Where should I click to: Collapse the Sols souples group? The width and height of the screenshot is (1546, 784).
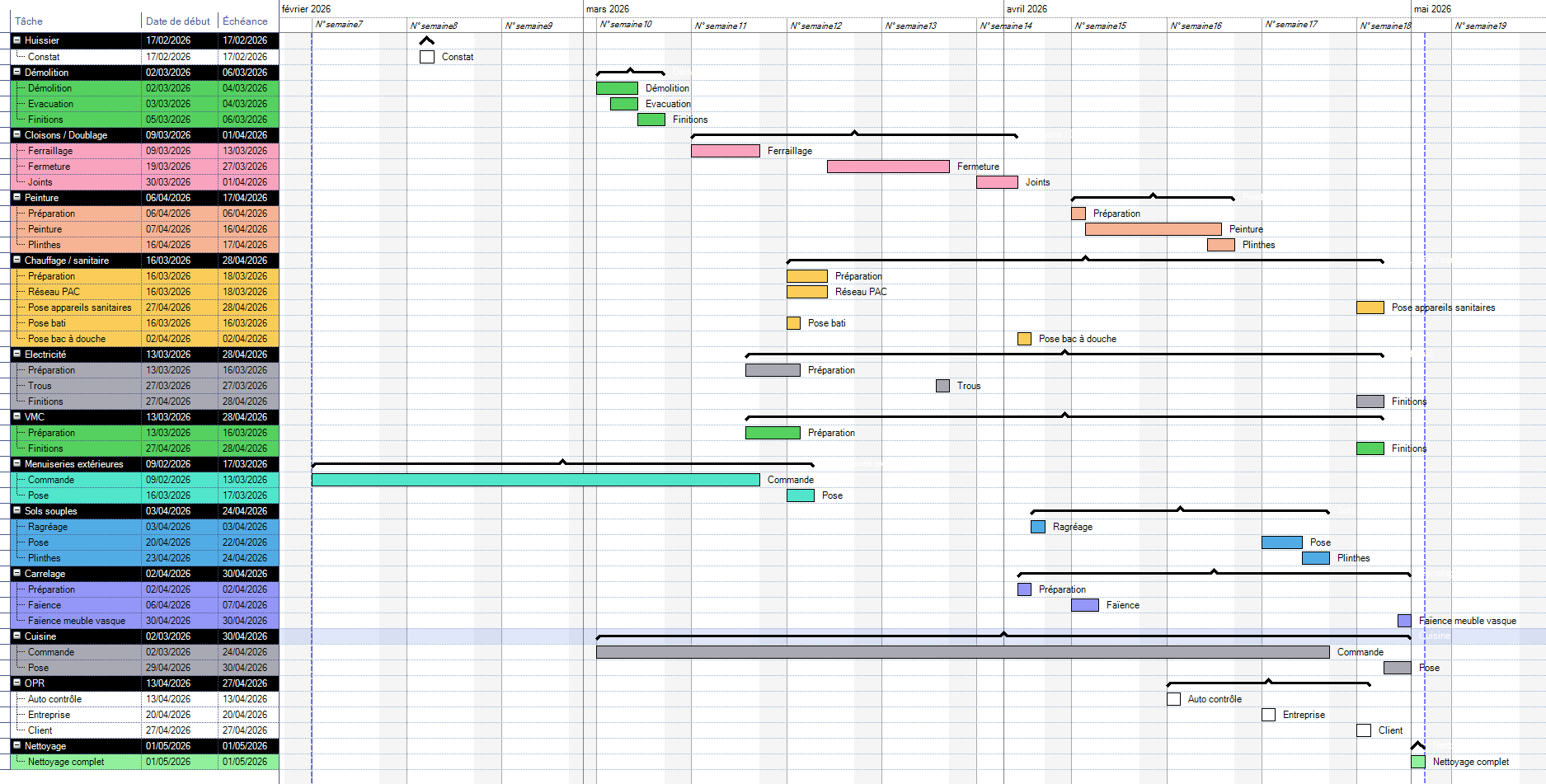click(x=16, y=510)
